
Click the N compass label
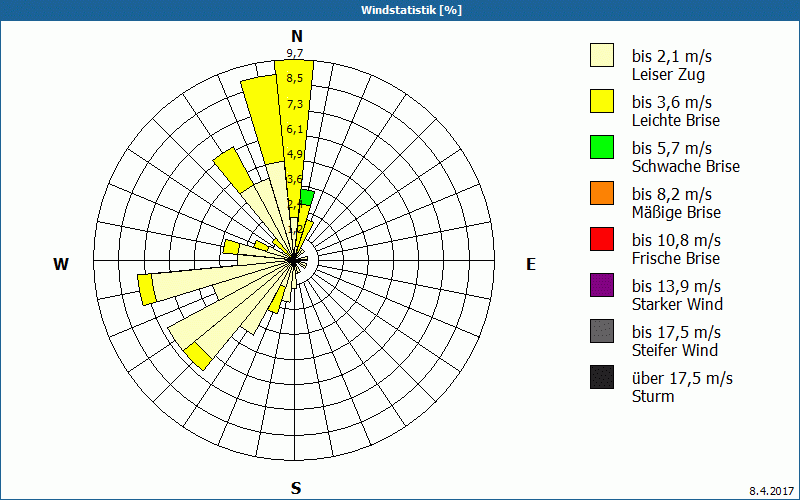(297, 36)
